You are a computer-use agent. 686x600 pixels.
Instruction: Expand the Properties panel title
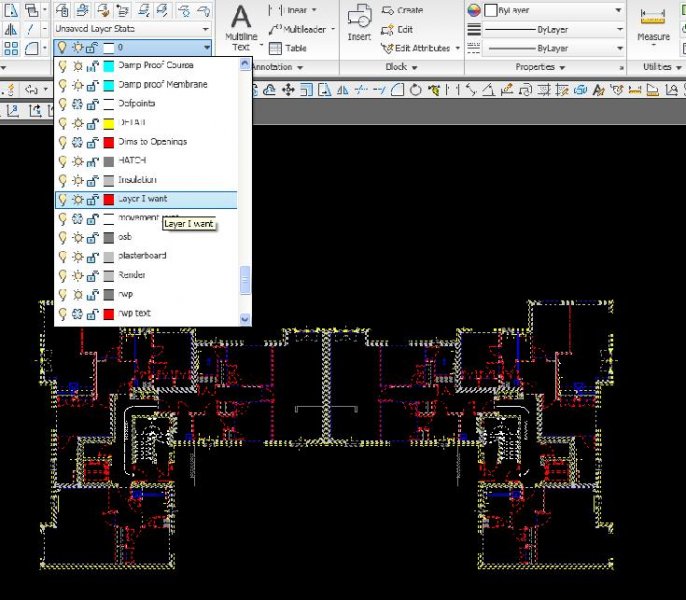541,67
